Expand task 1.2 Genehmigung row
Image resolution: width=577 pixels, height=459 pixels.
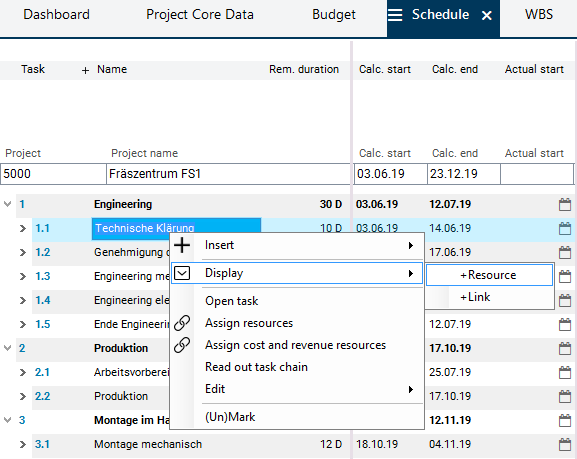point(23,252)
